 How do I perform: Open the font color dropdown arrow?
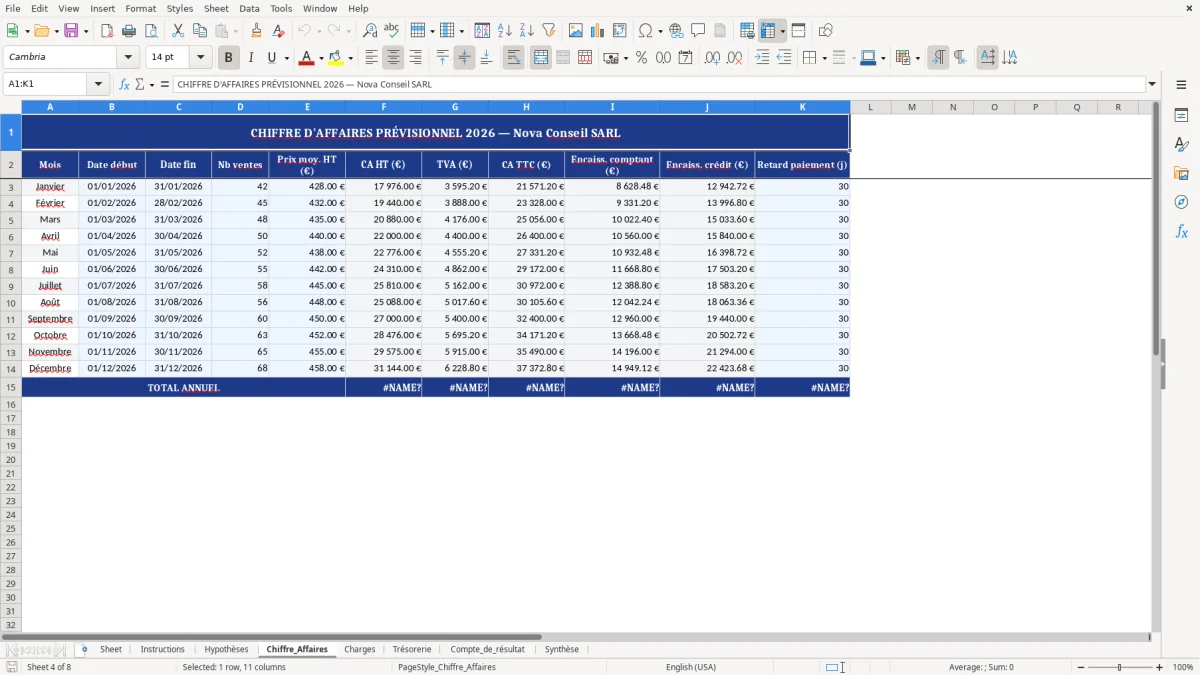pos(320,58)
